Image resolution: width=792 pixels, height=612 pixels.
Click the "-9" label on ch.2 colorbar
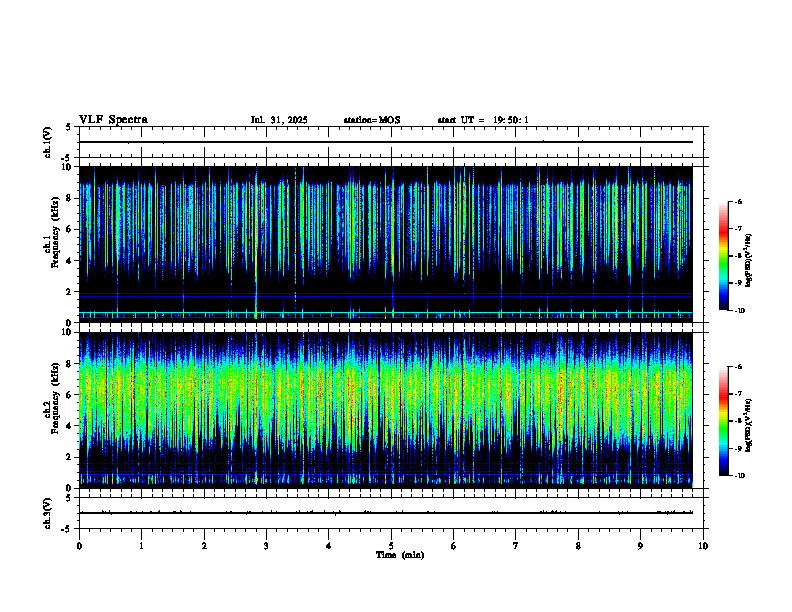pos(738,448)
